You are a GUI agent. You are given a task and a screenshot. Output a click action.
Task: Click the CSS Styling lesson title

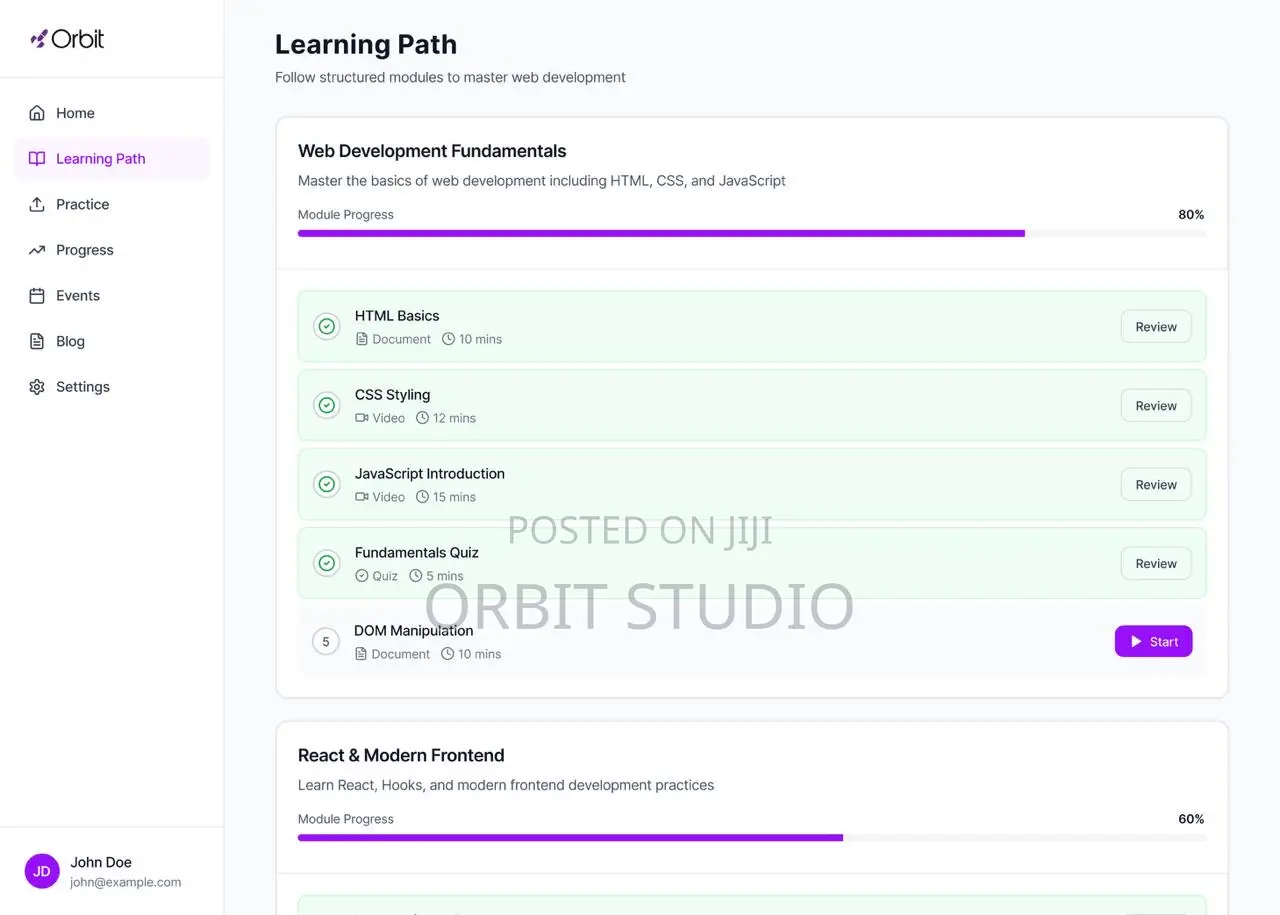tap(392, 395)
